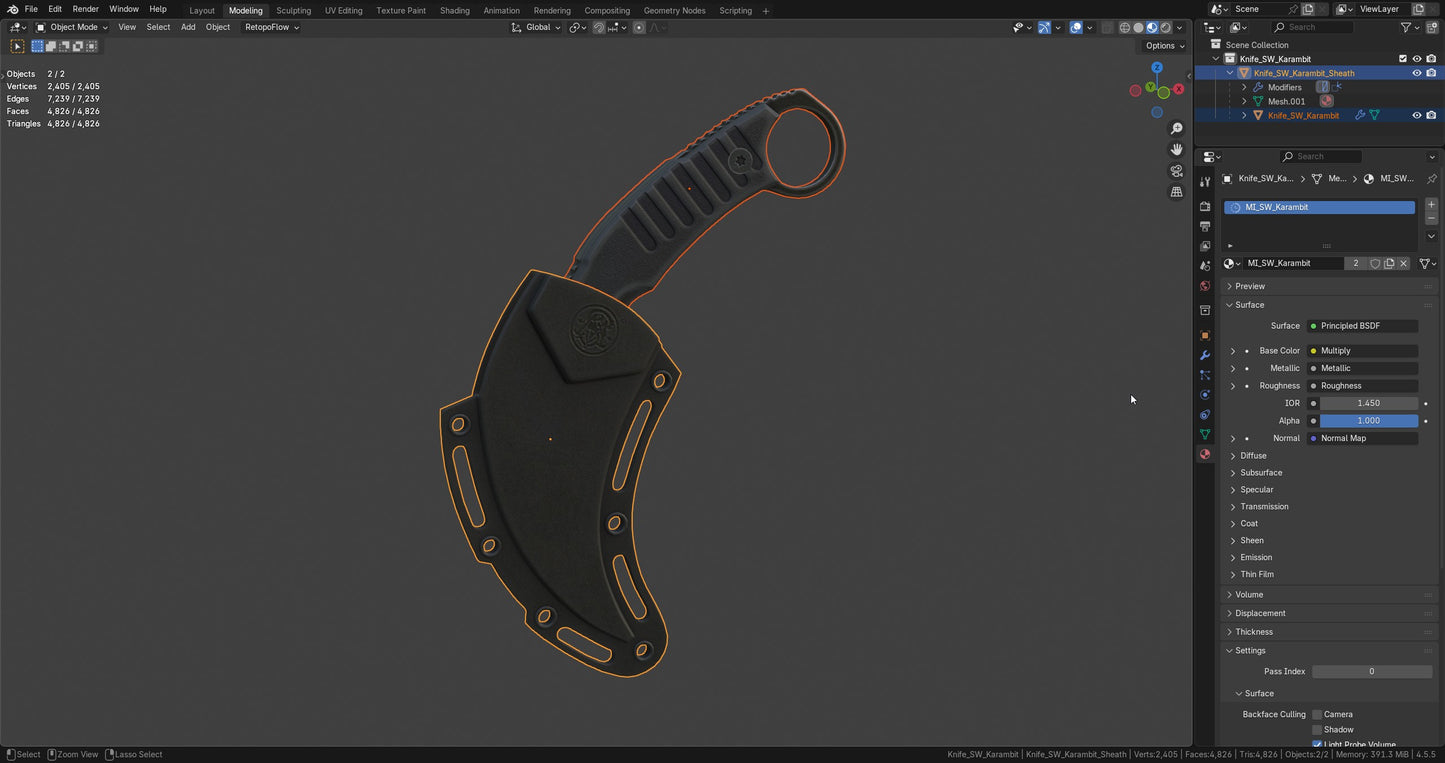This screenshot has height=763, width=1445.
Task: Switch perspective/orthographic with the grid icon
Action: point(1176,192)
